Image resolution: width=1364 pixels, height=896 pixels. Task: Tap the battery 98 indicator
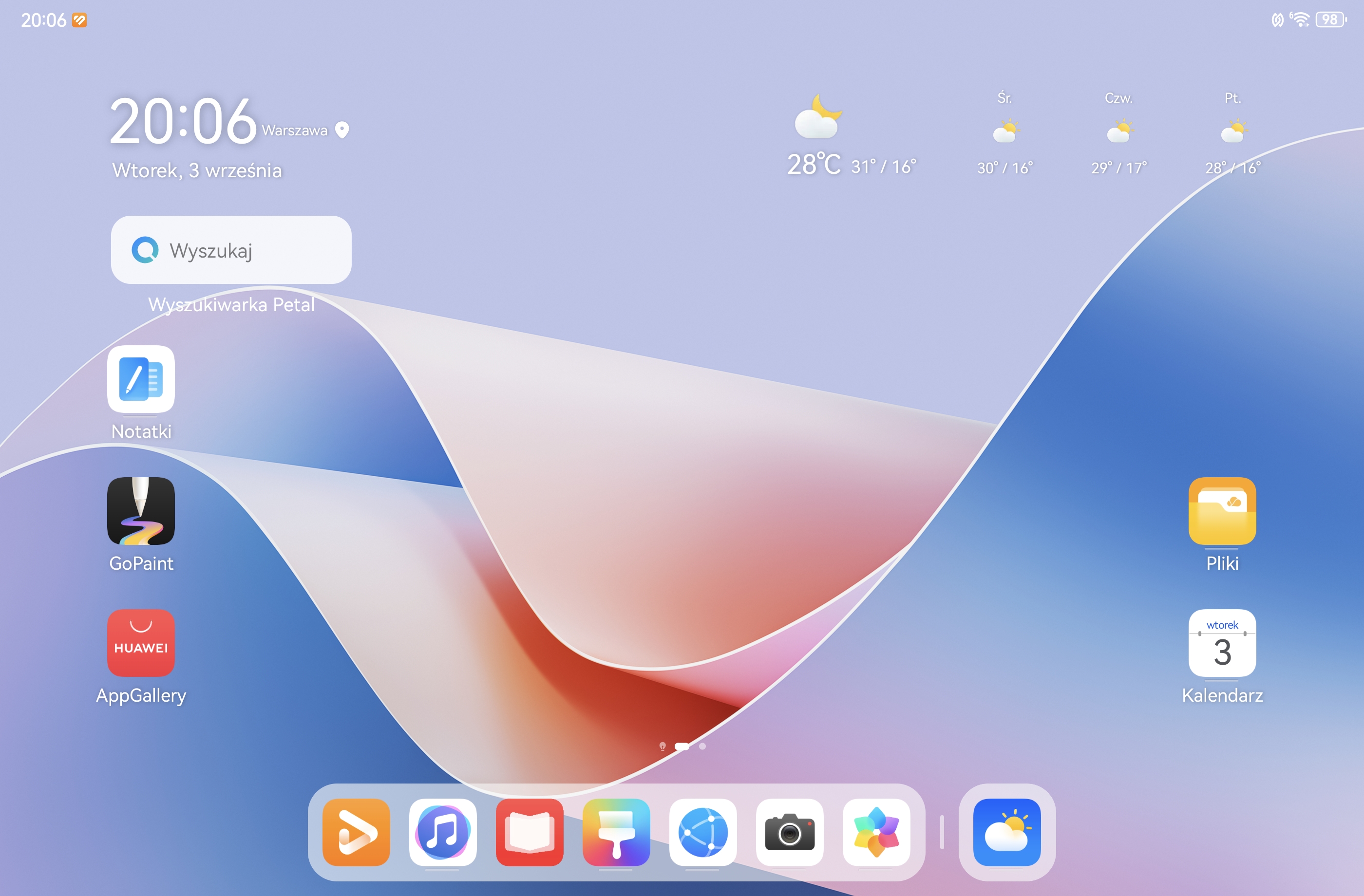point(1331,19)
